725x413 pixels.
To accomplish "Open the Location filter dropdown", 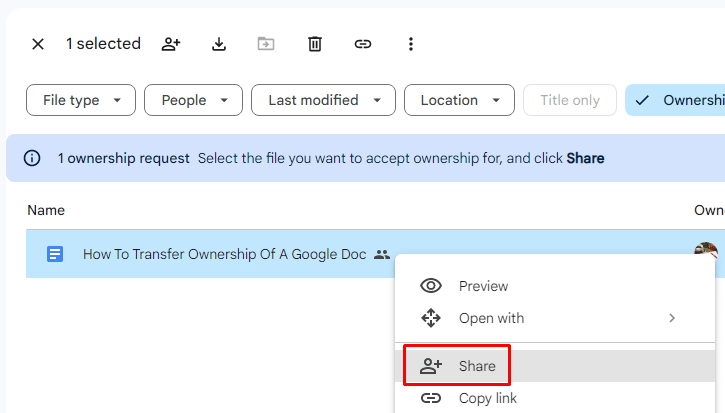I will [x=459, y=100].
